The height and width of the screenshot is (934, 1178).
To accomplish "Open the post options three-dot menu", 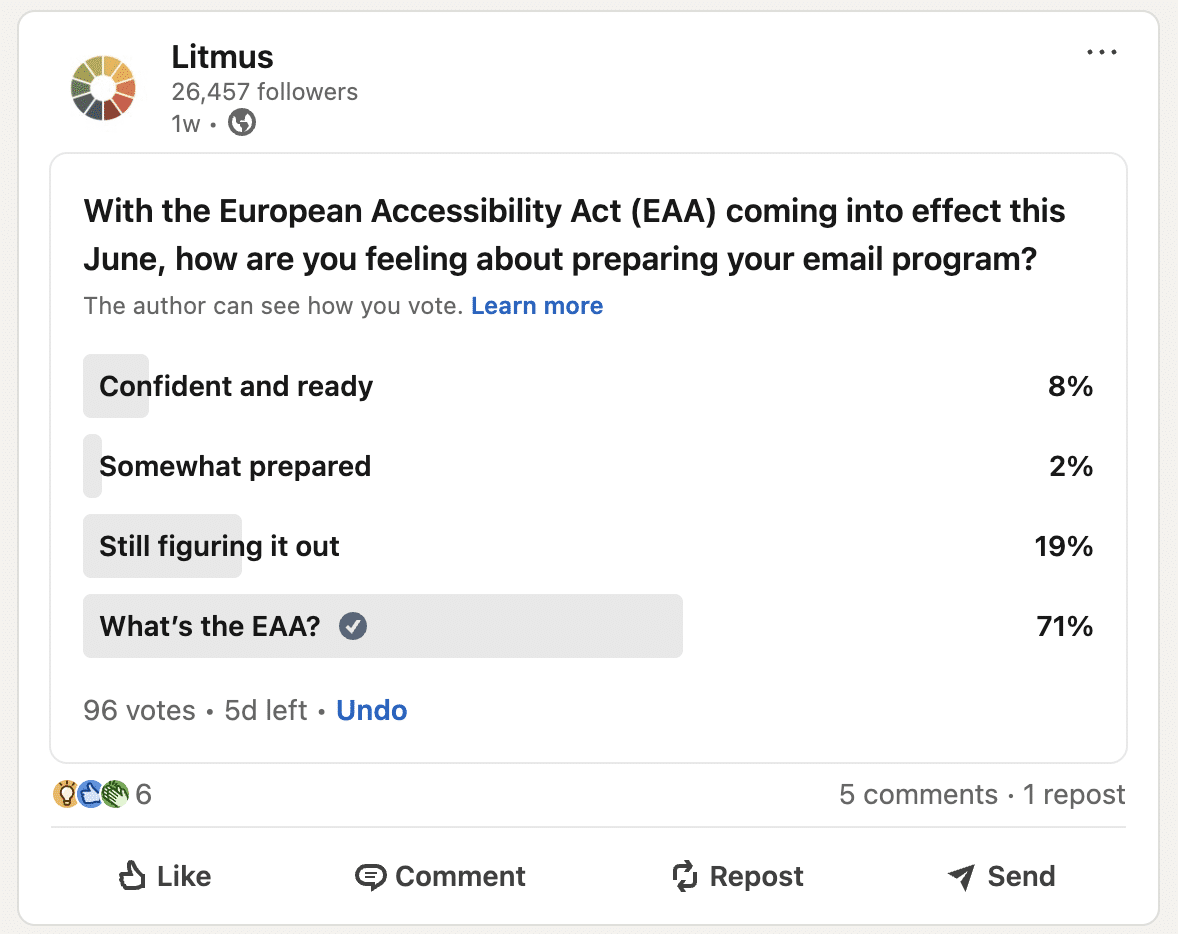I will (x=1102, y=52).
